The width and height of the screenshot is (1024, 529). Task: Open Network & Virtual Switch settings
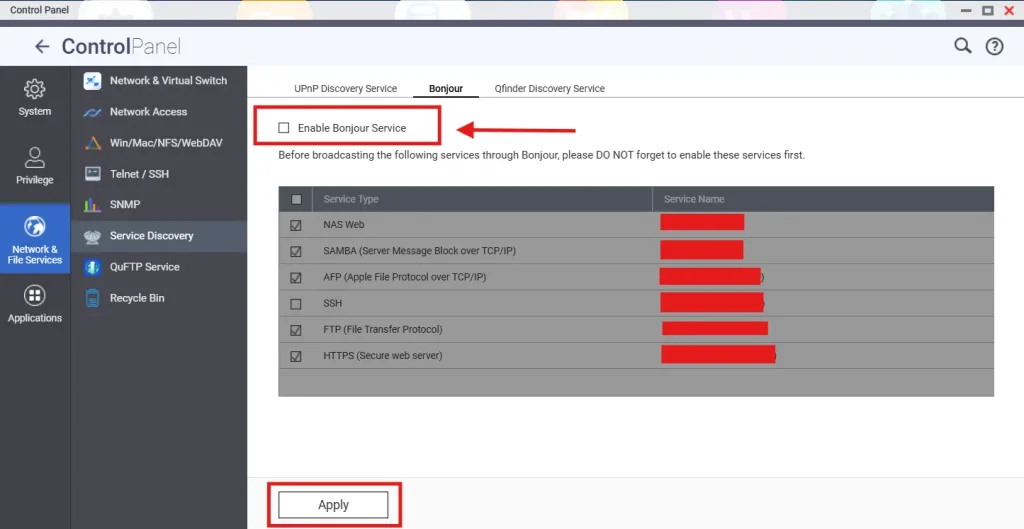tap(159, 80)
